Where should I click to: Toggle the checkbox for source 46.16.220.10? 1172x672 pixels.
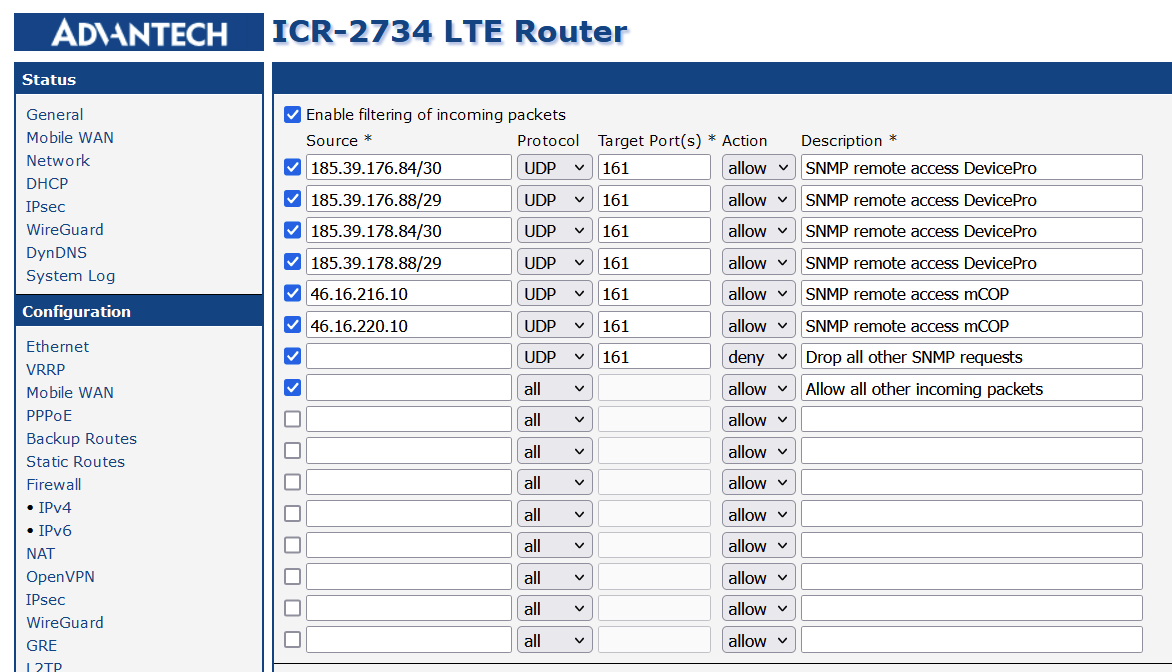coord(292,324)
